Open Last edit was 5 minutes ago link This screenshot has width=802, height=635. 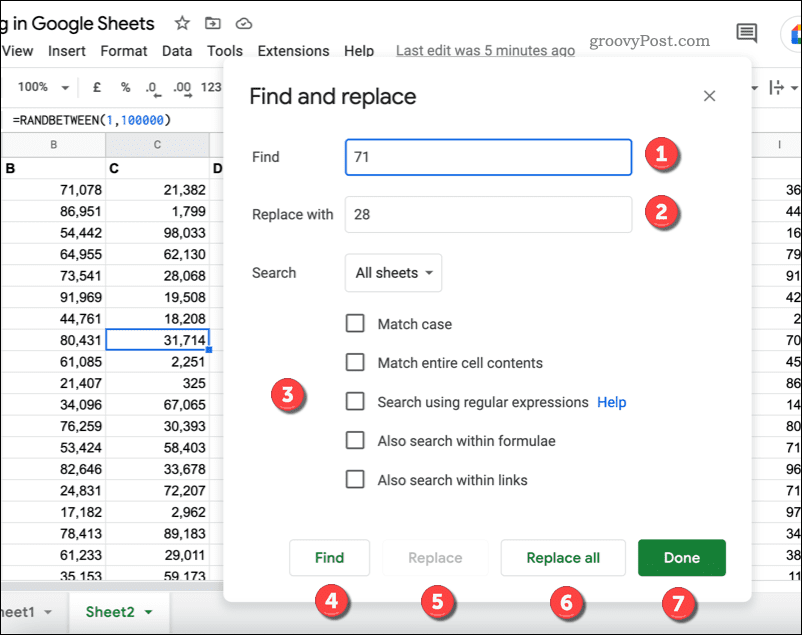pyautogui.click(x=485, y=51)
